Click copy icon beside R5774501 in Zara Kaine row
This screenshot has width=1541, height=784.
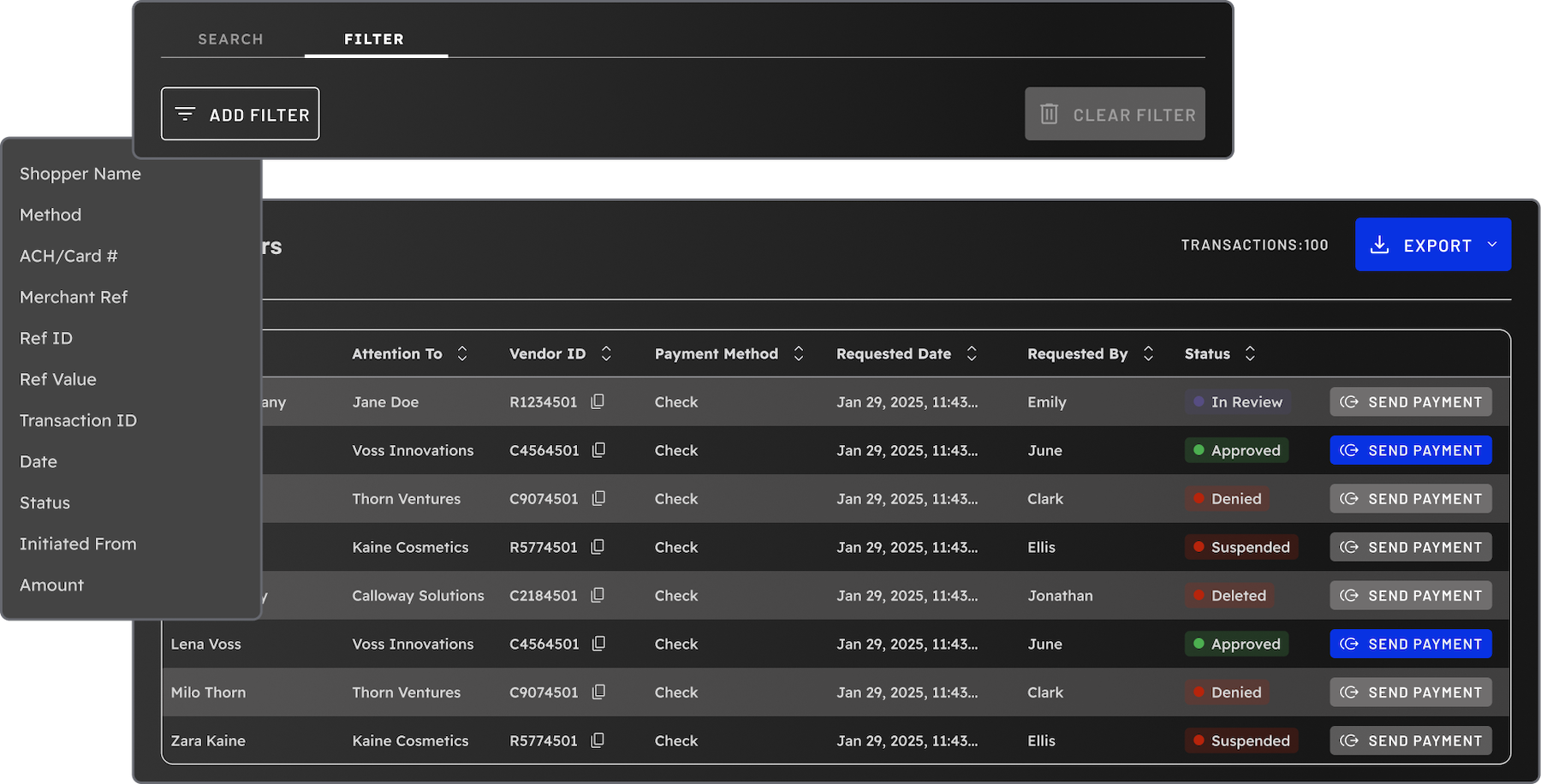[x=598, y=740]
